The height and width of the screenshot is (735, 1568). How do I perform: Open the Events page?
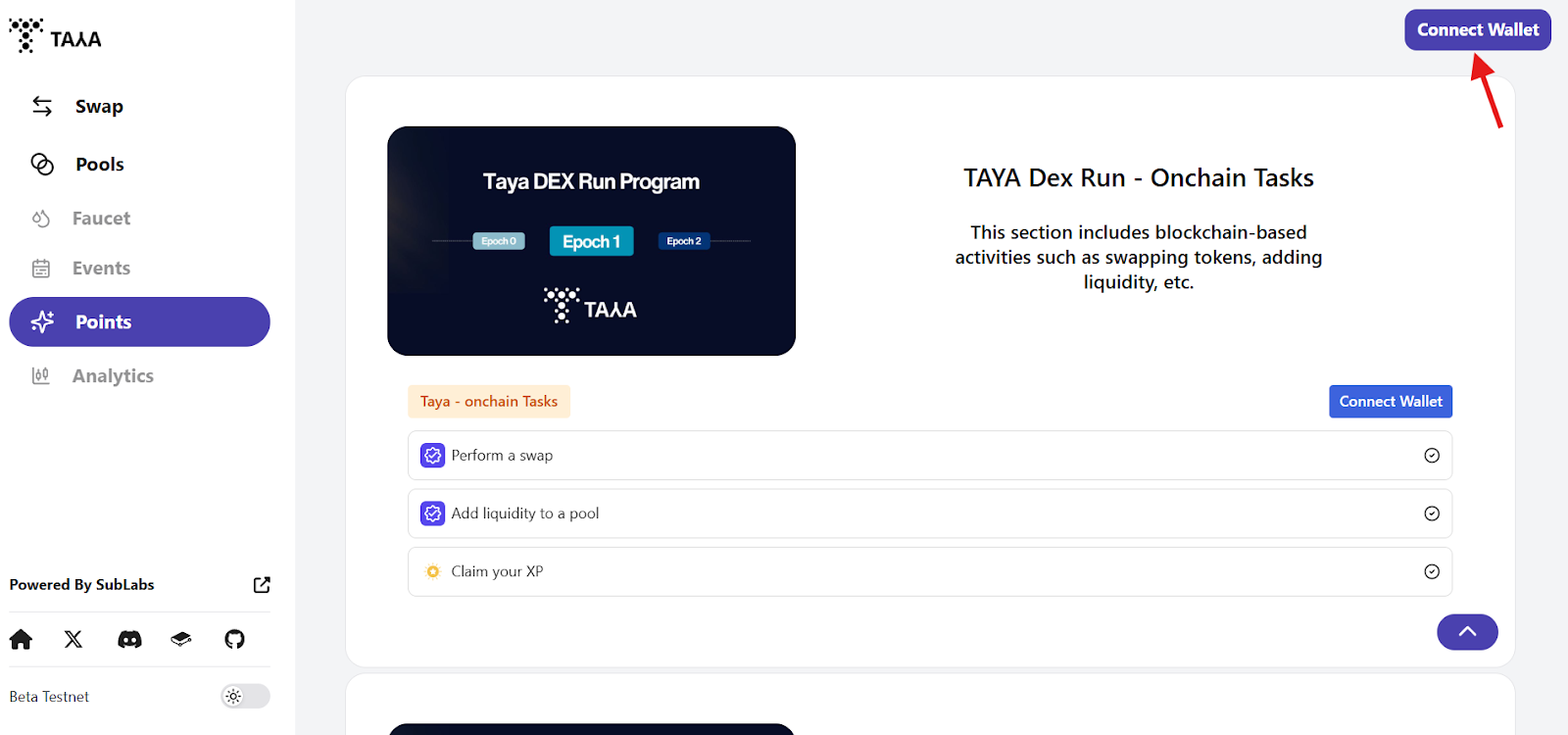tap(101, 269)
